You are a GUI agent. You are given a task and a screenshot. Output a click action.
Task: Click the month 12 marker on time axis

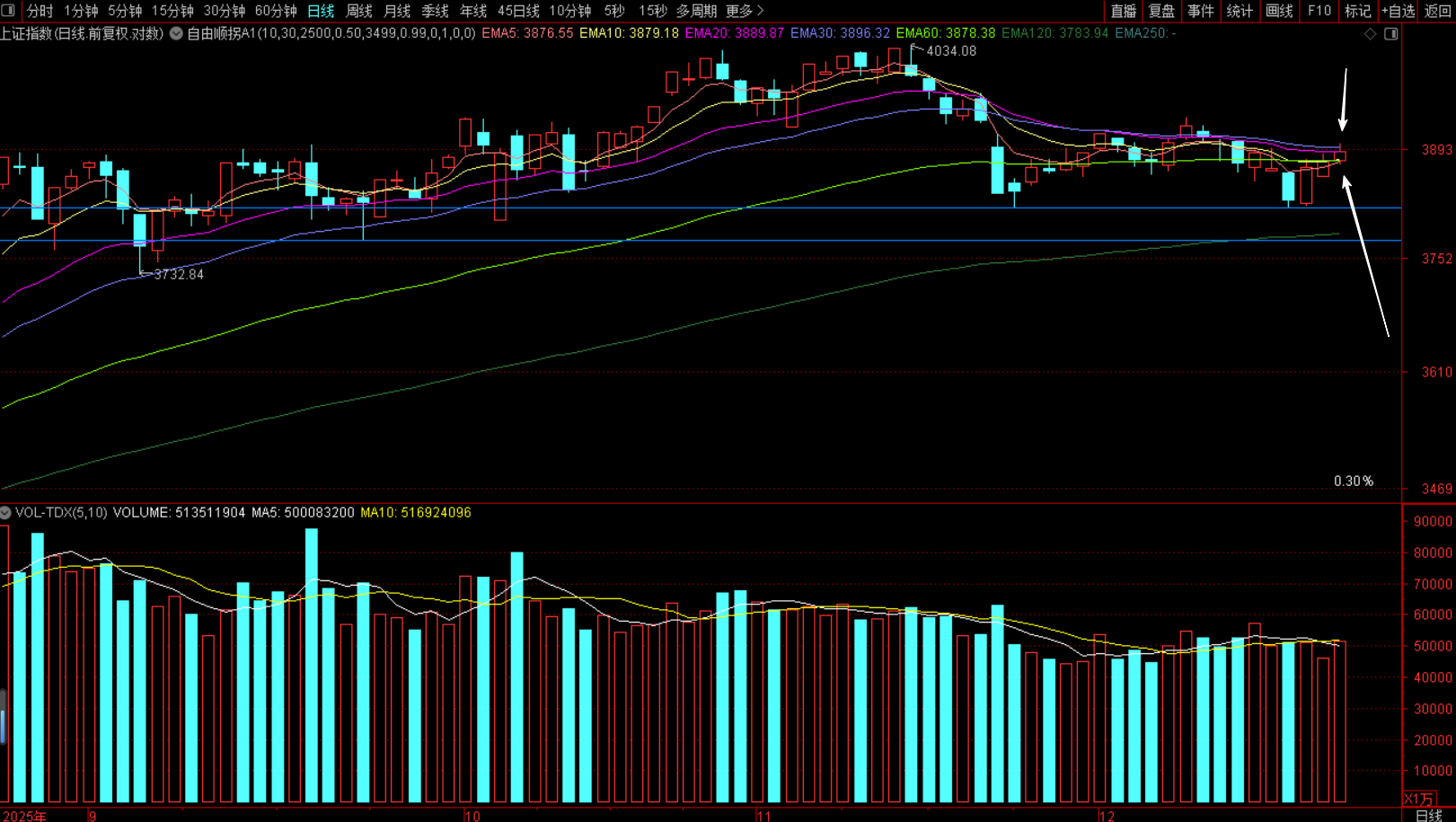1107,816
